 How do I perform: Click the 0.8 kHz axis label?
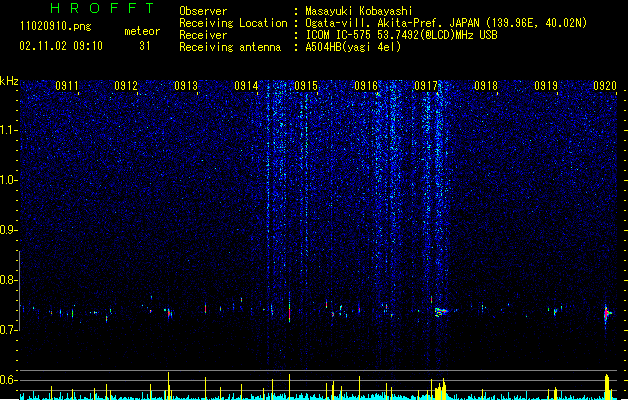pyautogui.click(x=9, y=280)
